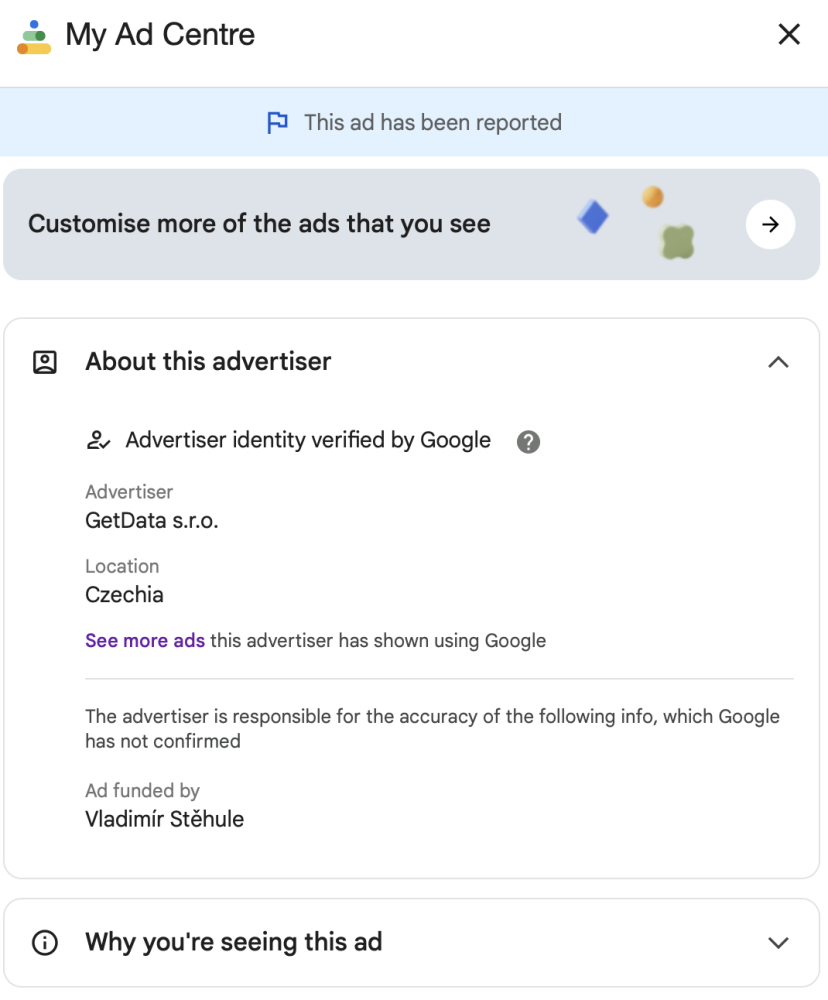Image resolution: width=828 pixels, height=1000 pixels.
Task: Open the customise ads arrow button
Action: click(770, 225)
